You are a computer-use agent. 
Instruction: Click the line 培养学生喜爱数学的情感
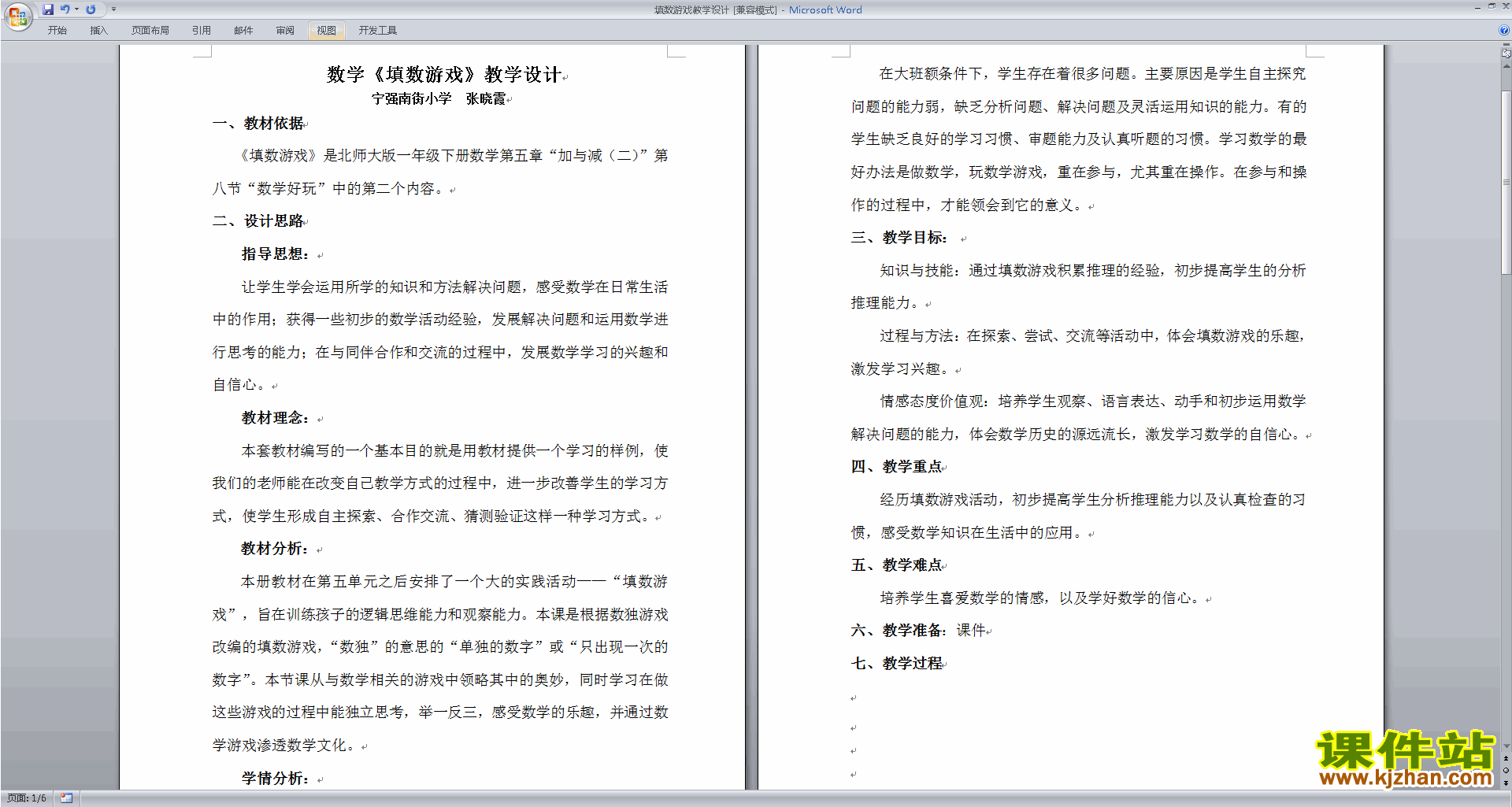1041,598
